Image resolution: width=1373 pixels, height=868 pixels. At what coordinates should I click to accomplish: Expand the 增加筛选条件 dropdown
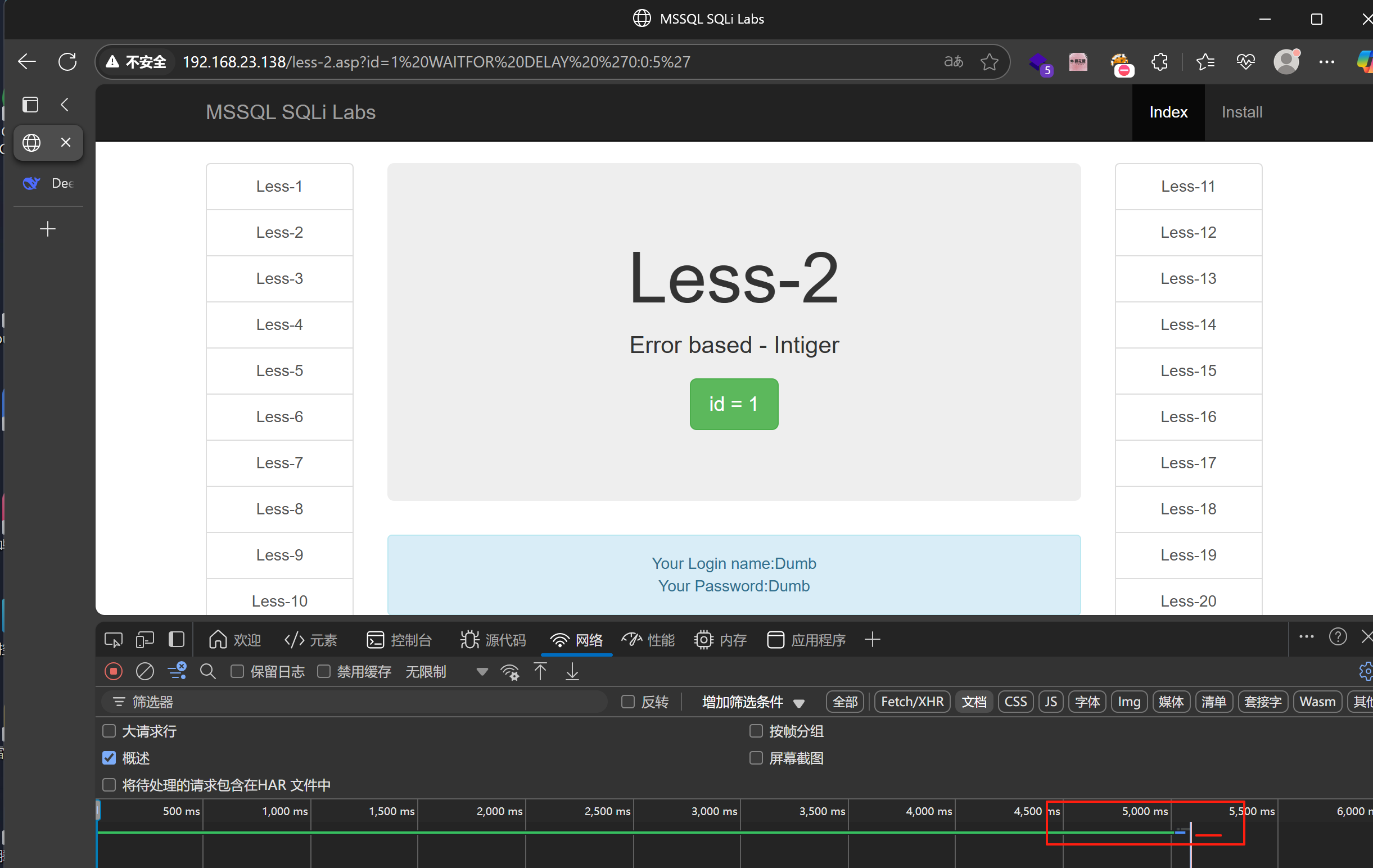[x=752, y=702]
